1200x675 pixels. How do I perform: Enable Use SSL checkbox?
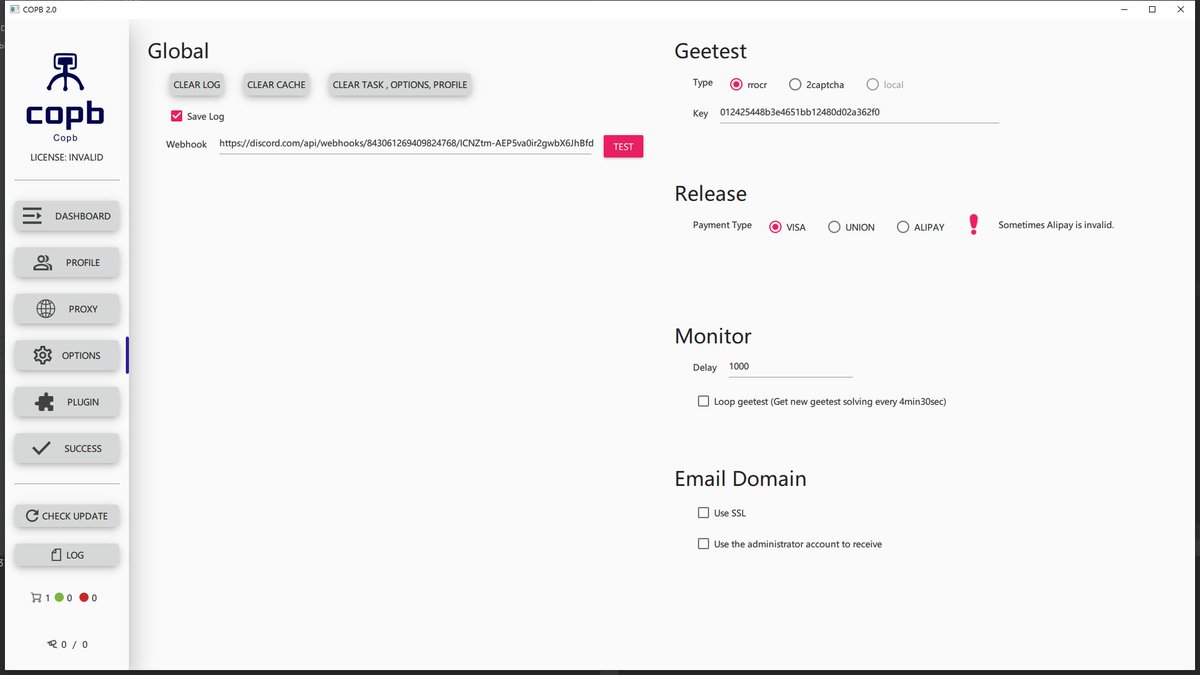[703, 513]
